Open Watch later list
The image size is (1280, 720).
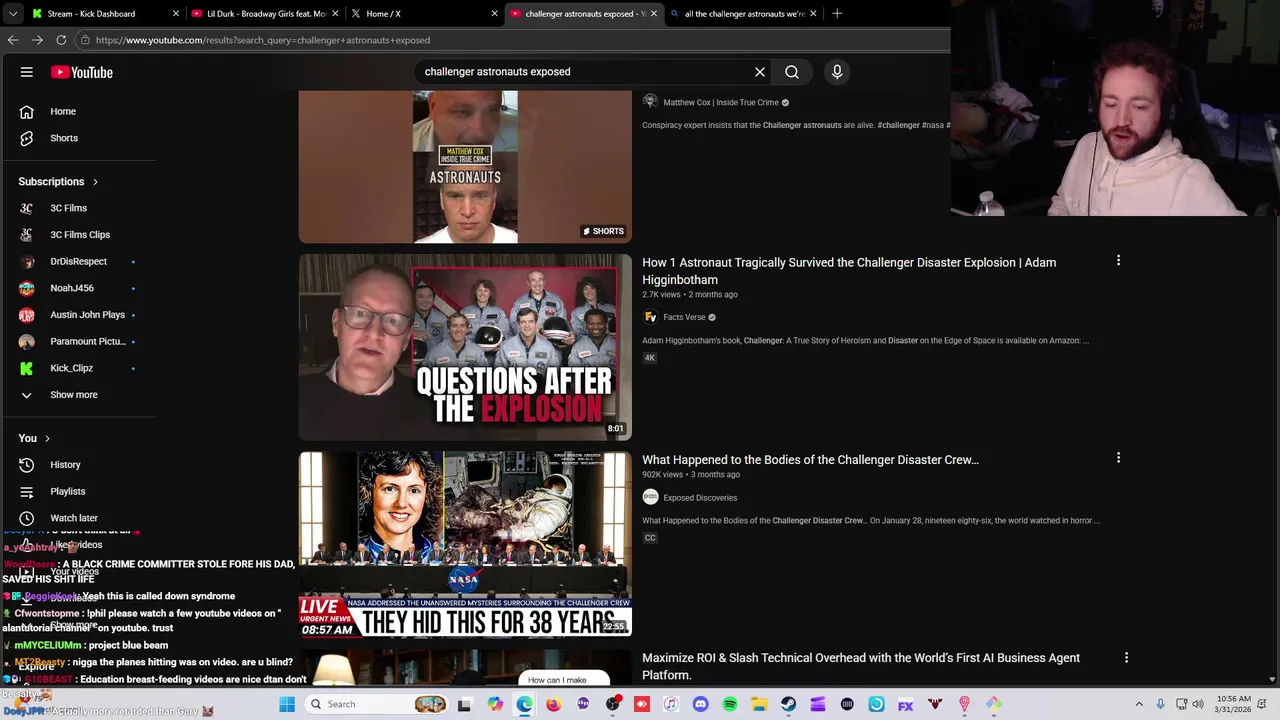[x=75, y=518]
